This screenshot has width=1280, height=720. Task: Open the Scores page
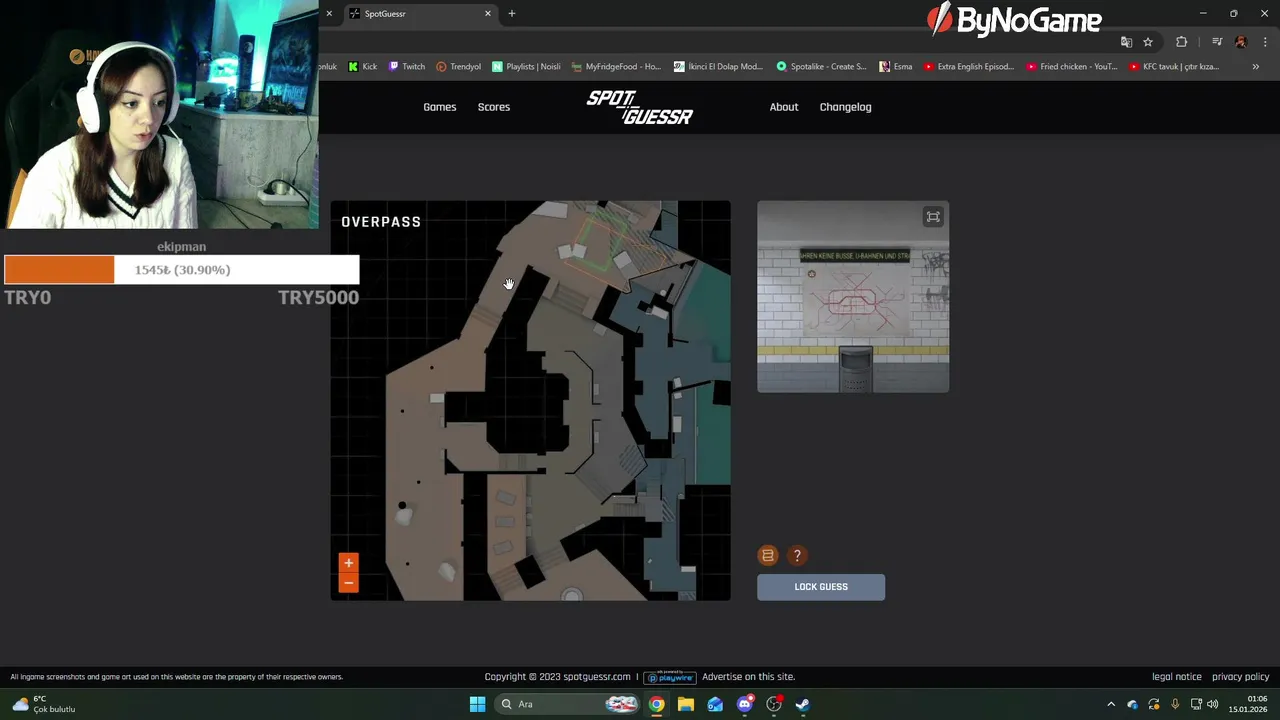494,107
